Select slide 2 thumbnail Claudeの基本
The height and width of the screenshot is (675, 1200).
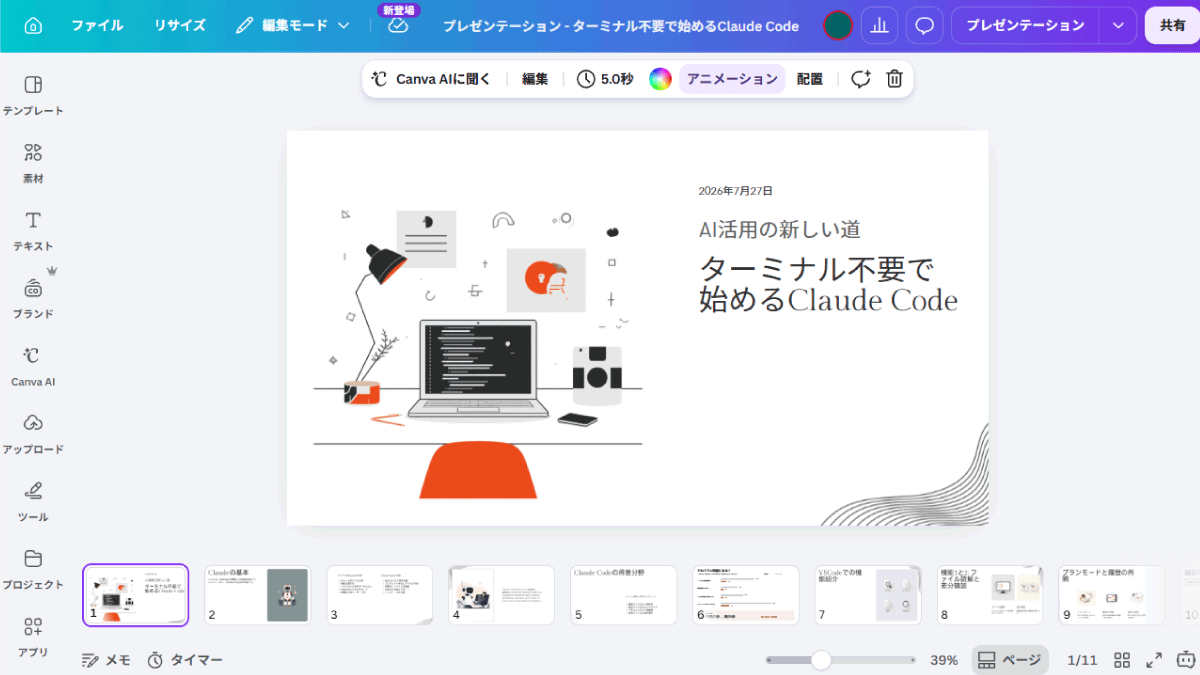258,595
